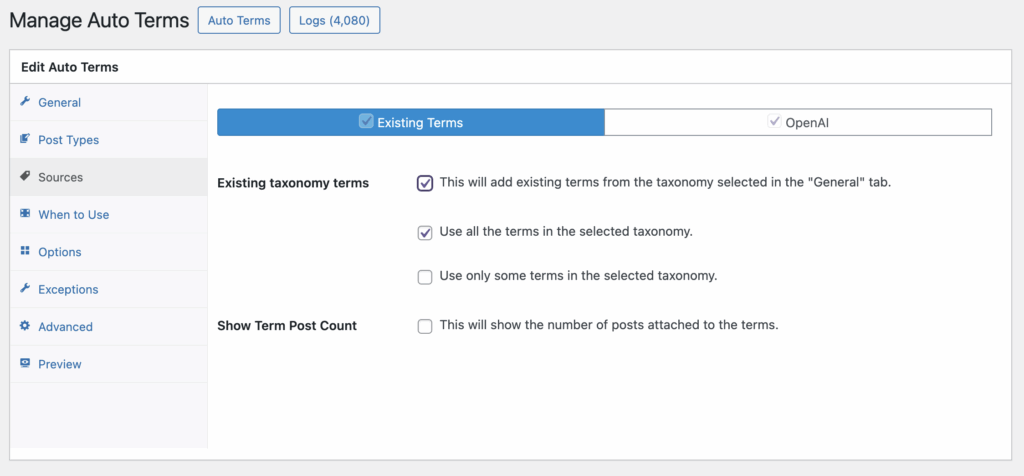Image resolution: width=1024 pixels, height=476 pixels.
Task: Select the Sources tab
Action: click(x=108, y=177)
